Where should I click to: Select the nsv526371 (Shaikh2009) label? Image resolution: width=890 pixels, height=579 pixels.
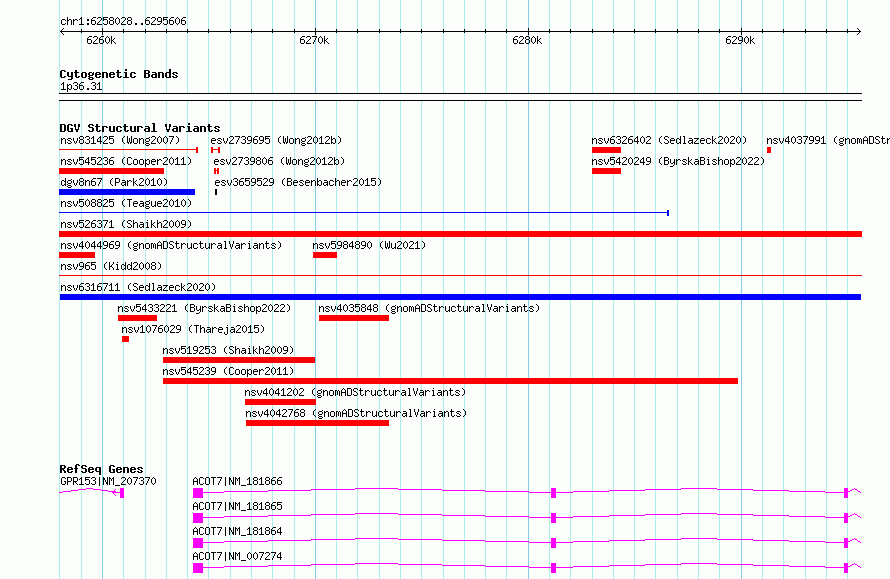click(x=126, y=224)
